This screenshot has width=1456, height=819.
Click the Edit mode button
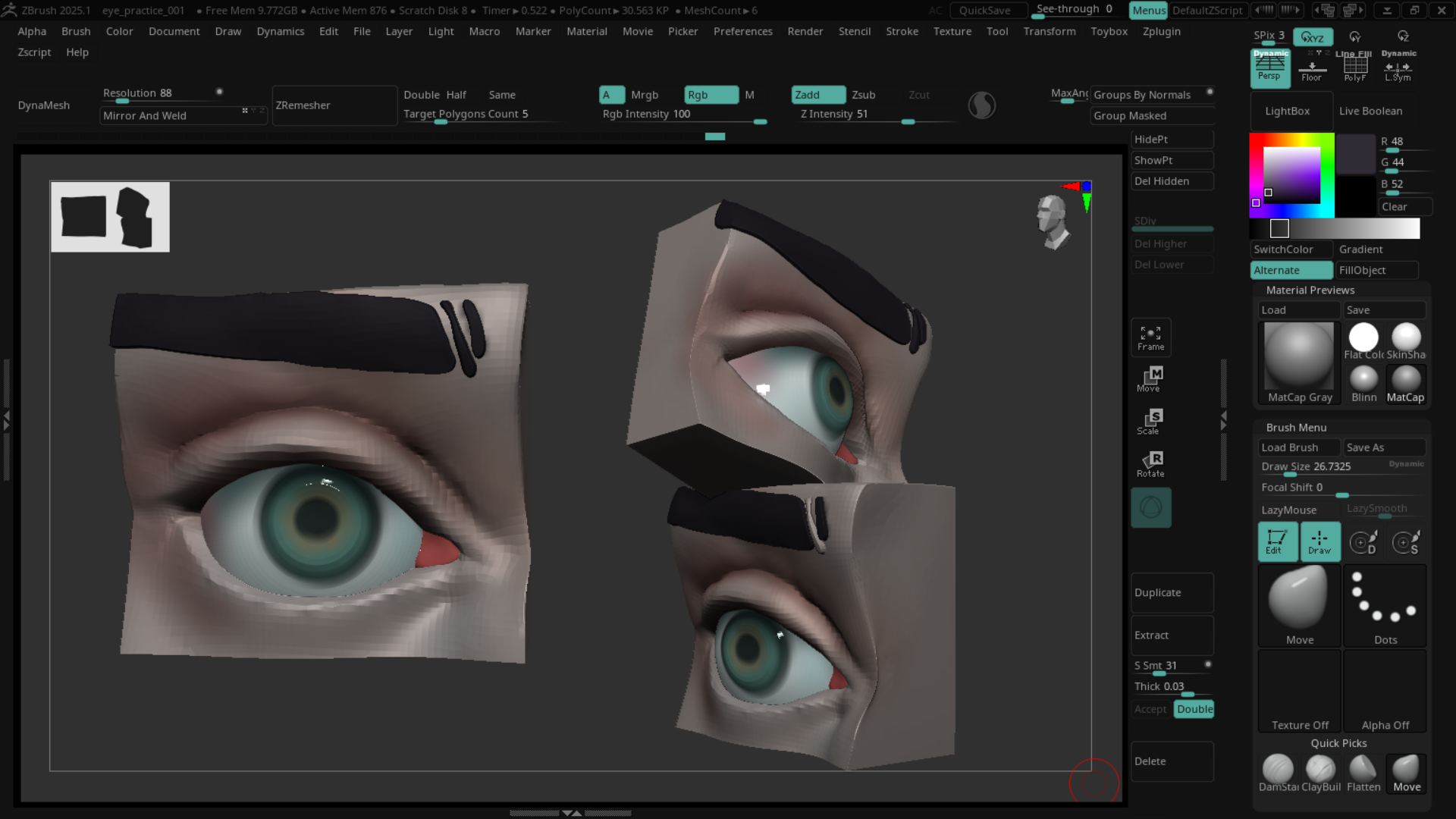point(1276,541)
